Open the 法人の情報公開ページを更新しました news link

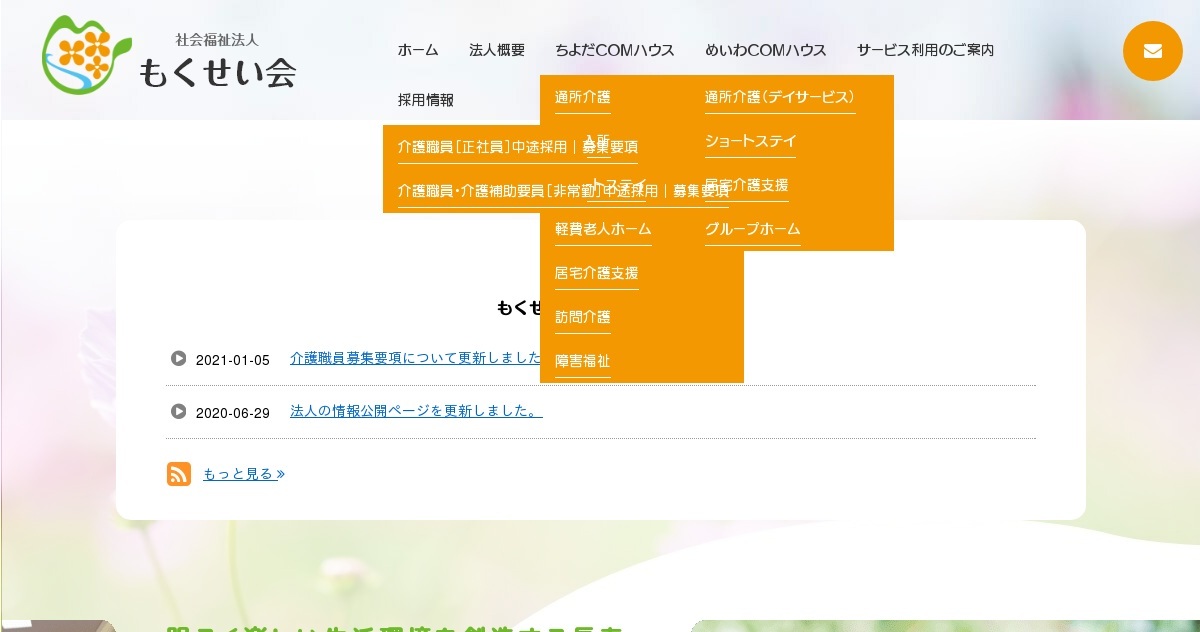click(x=415, y=411)
